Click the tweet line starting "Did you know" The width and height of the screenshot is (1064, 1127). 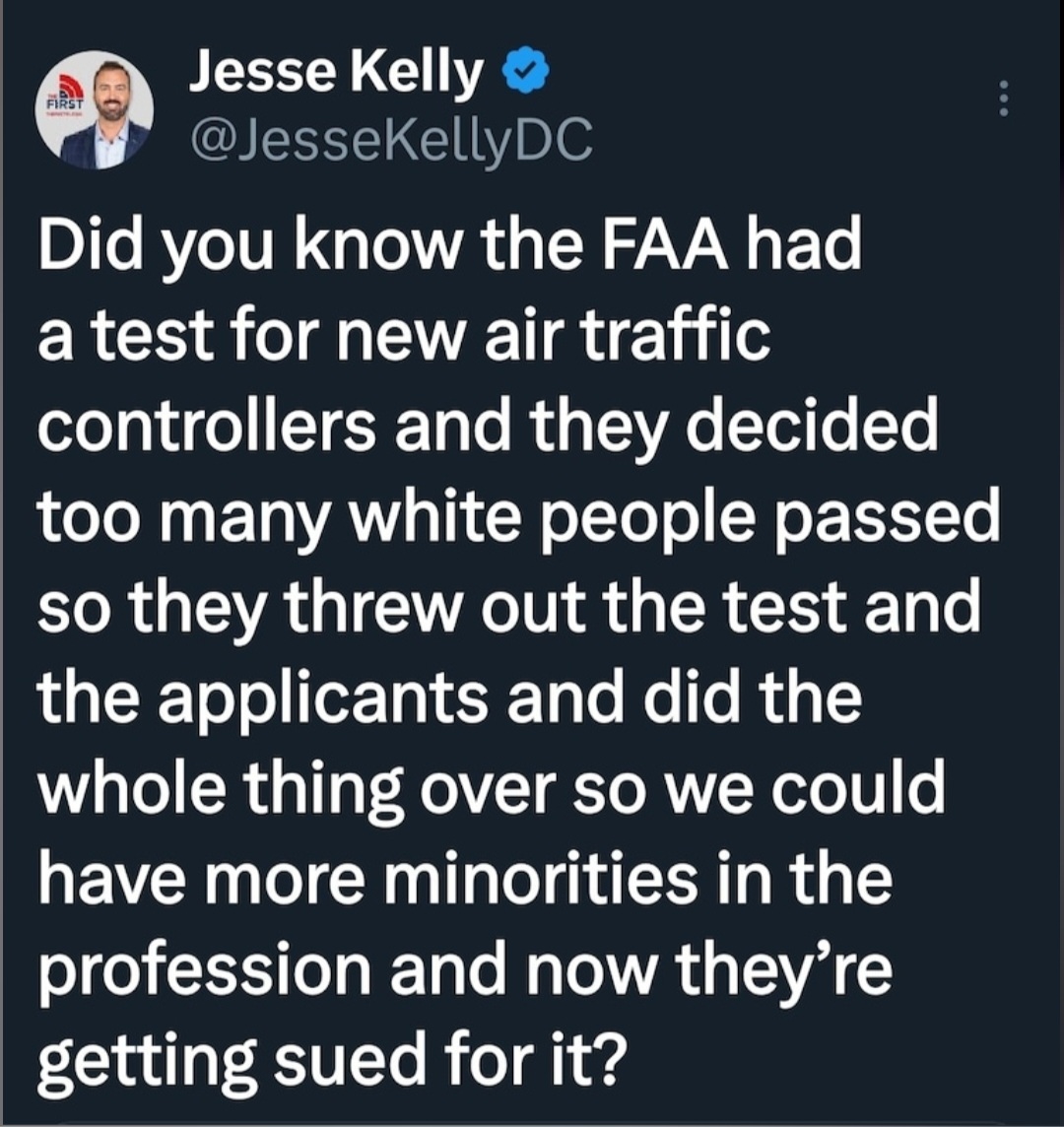(449, 246)
